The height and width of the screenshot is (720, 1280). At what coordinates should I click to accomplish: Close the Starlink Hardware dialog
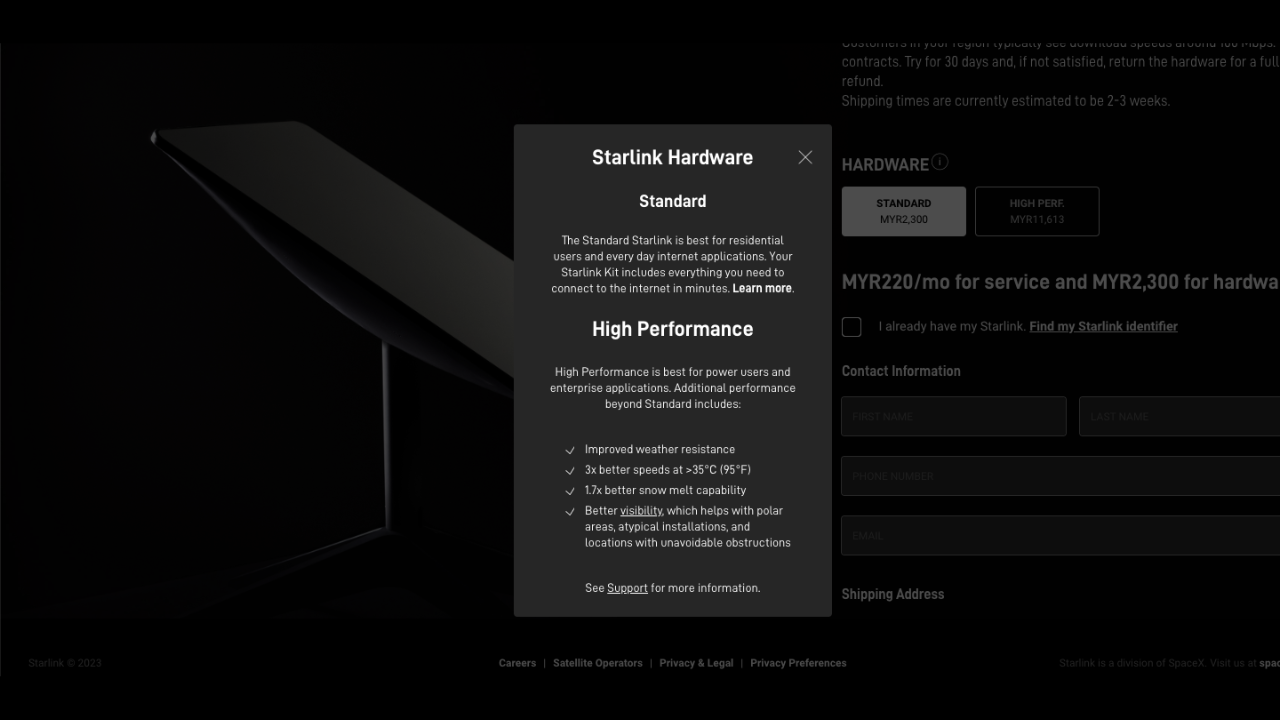[805, 157]
